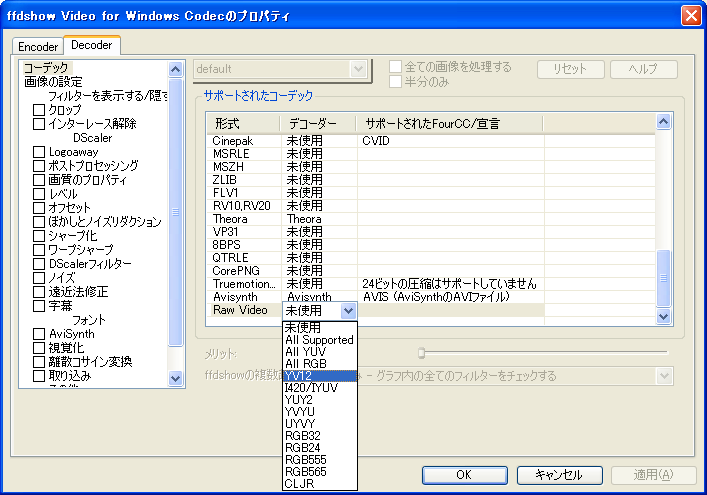The height and width of the screenshot is (495, 707).
Task: Pick RGB32 option in the open list
Action: pyautogui.click(x=319, y=436)
